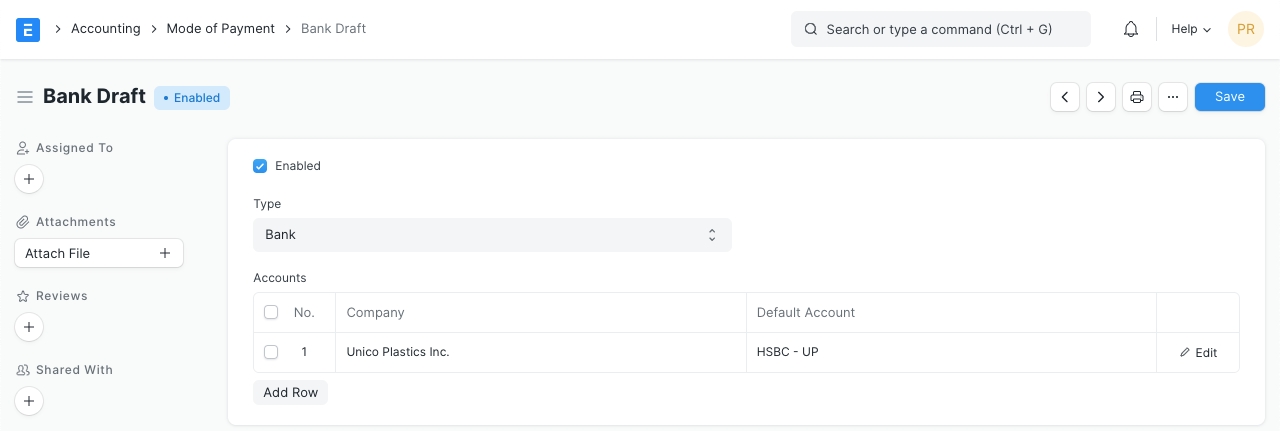The height and width of the screenshot is (431, 1280).
Task: Navigate to Mode of Payment breadcrumb
Action: 220,29
